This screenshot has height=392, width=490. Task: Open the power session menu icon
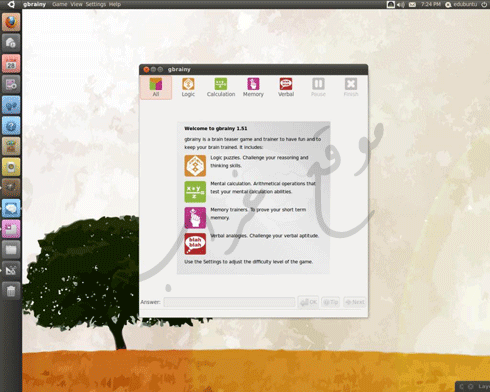484,4
